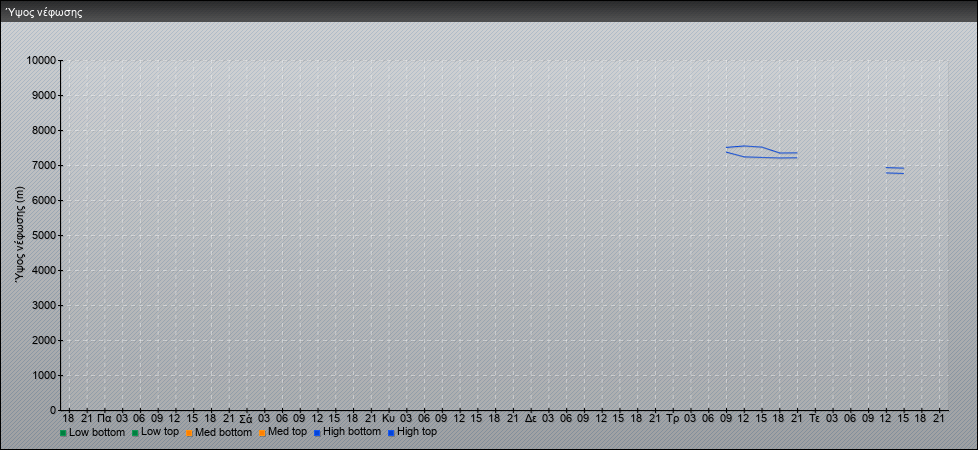978x450 pixels.
Task: Click the 5000 y-axis value
Action: 44,235
